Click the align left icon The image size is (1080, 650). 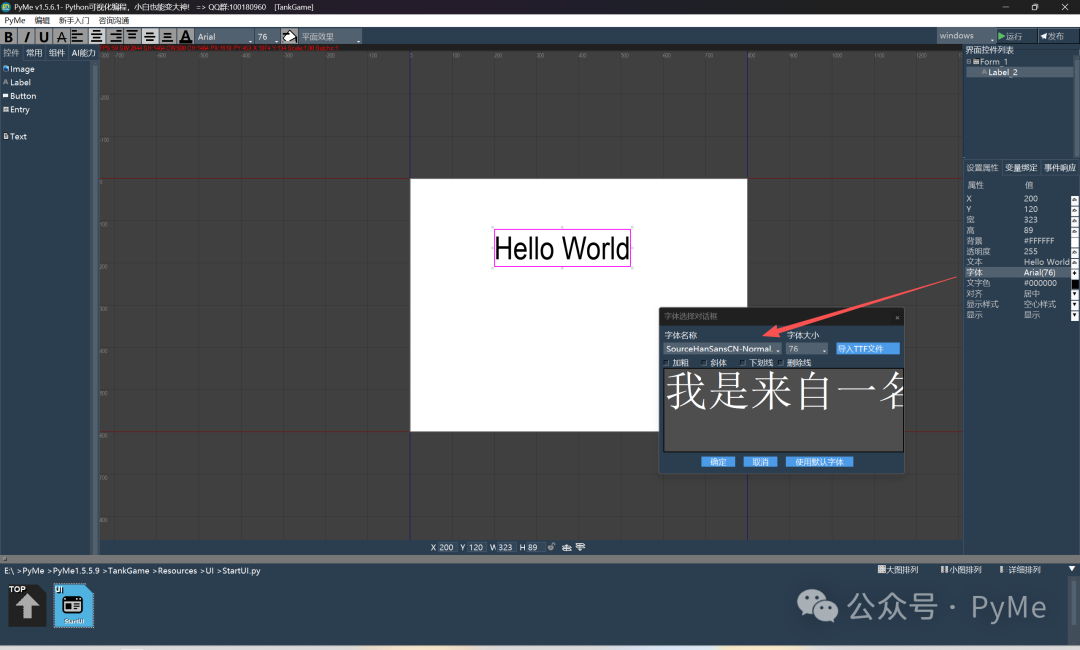click(x=78, y=36)
